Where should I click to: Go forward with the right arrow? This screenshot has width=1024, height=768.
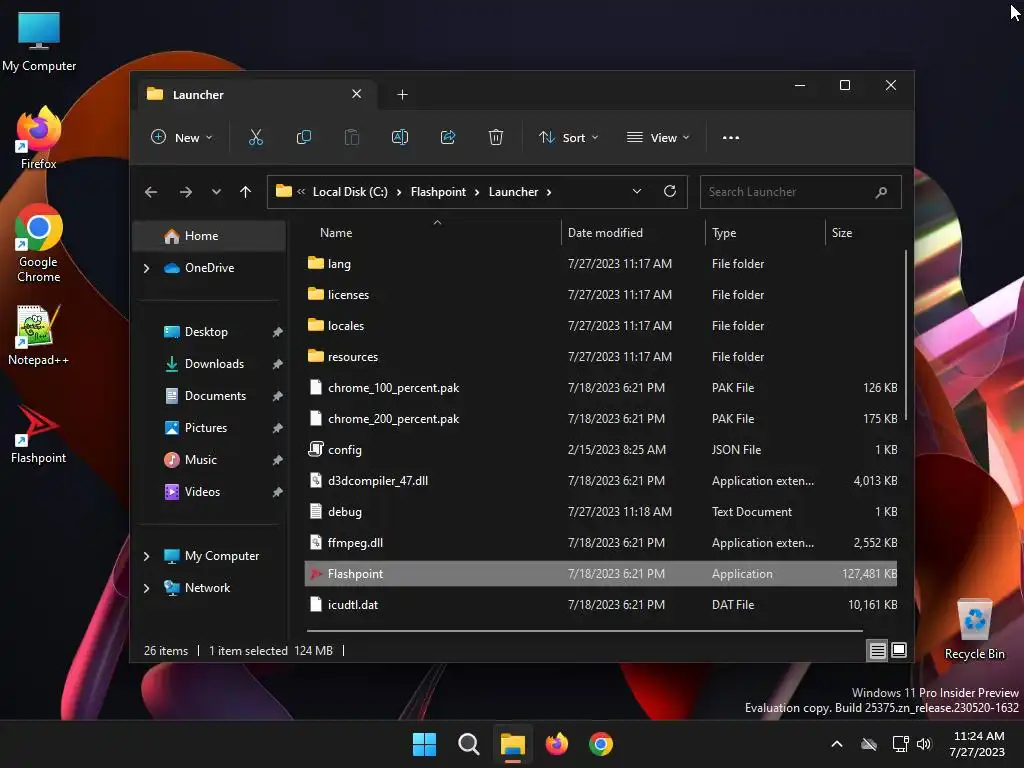[x=185, y=192]
